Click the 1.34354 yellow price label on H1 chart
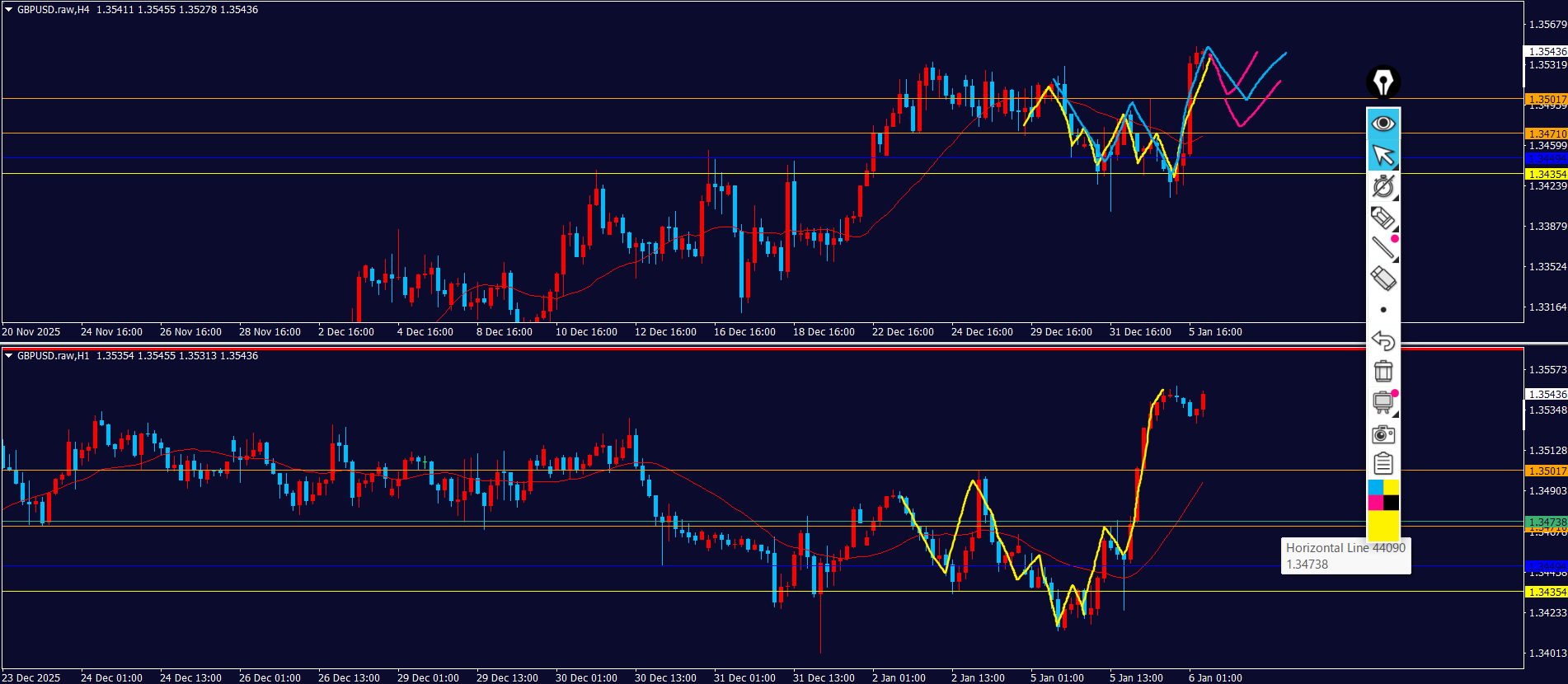 1547,593
